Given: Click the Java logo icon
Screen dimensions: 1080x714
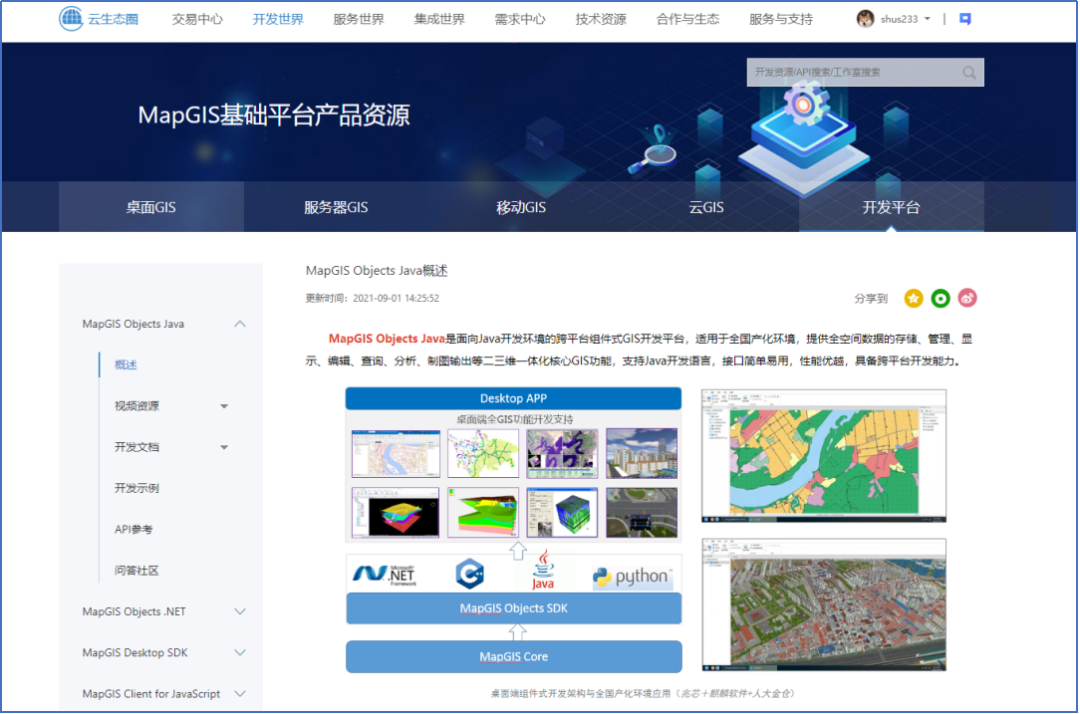Looking at the screenshot, I should pos(543,570).
